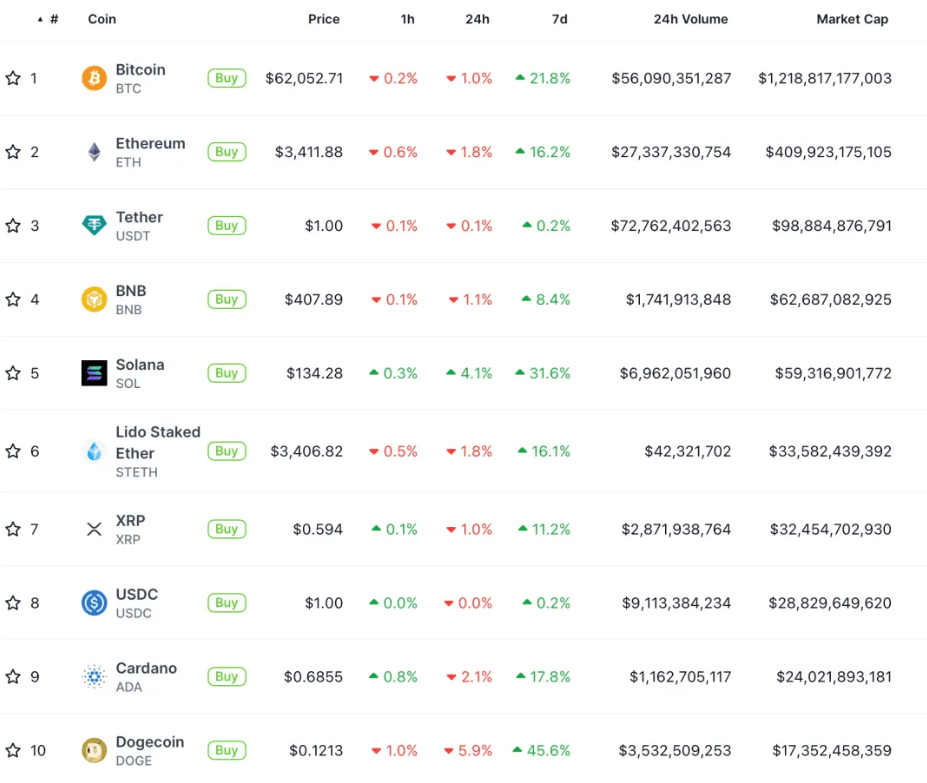Select the Tether USDT logo icon
The width and height of the screenshot is (927, 783).
pos(93,225)
